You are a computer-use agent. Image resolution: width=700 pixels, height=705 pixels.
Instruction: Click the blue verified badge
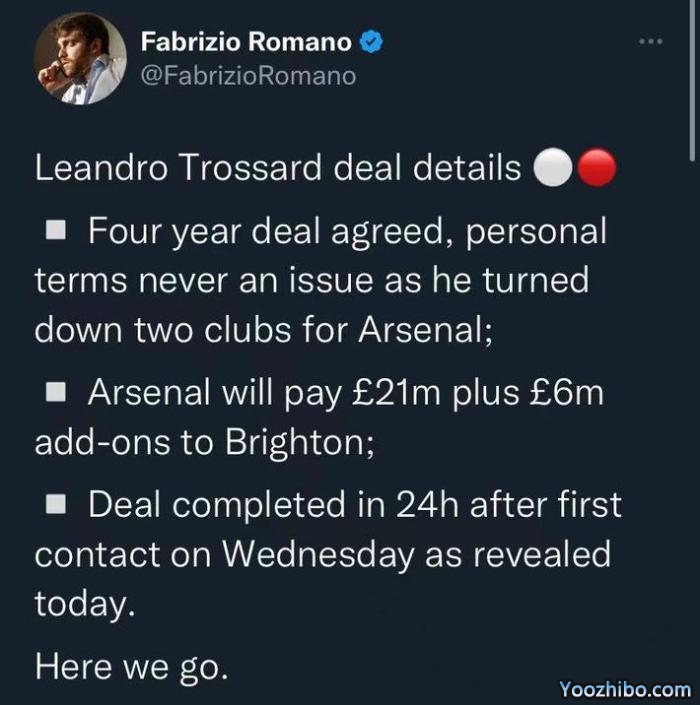tap(372, 42)
